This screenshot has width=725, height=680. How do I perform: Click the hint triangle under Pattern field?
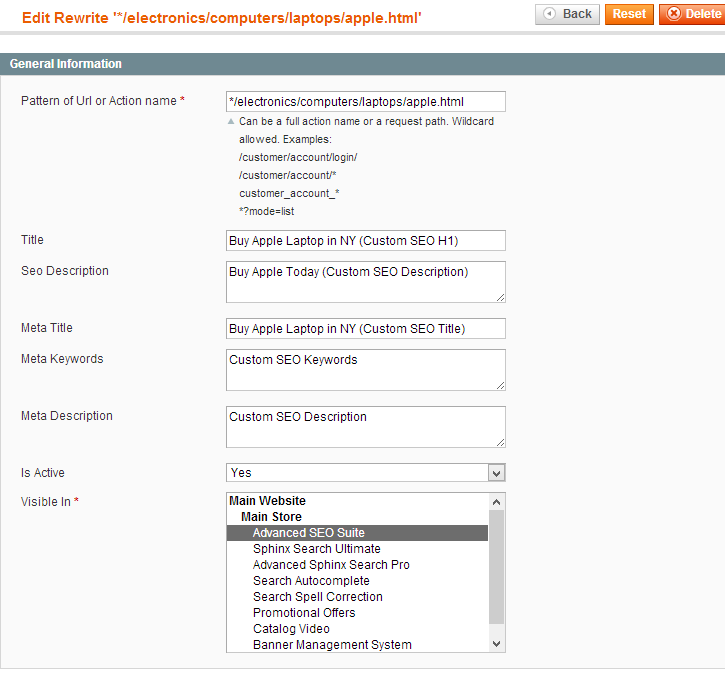point(231,122)
